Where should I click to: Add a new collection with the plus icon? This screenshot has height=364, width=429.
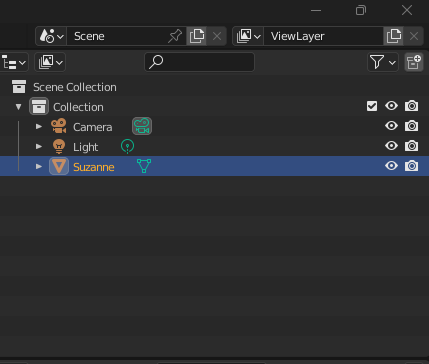414,62
